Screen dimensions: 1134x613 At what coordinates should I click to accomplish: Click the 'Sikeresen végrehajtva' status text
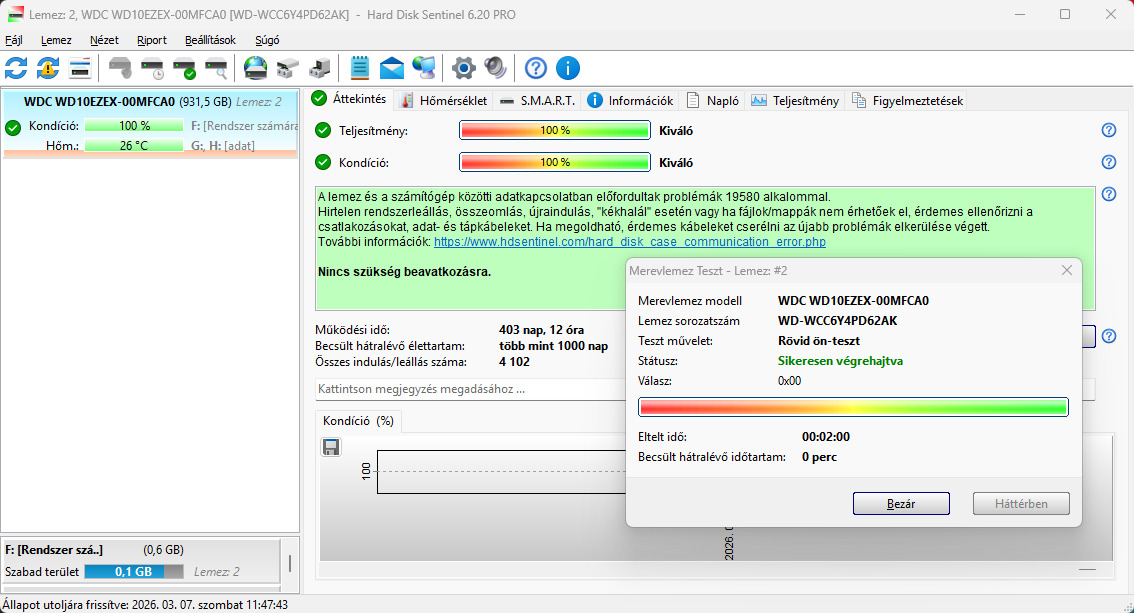point(840,361)
